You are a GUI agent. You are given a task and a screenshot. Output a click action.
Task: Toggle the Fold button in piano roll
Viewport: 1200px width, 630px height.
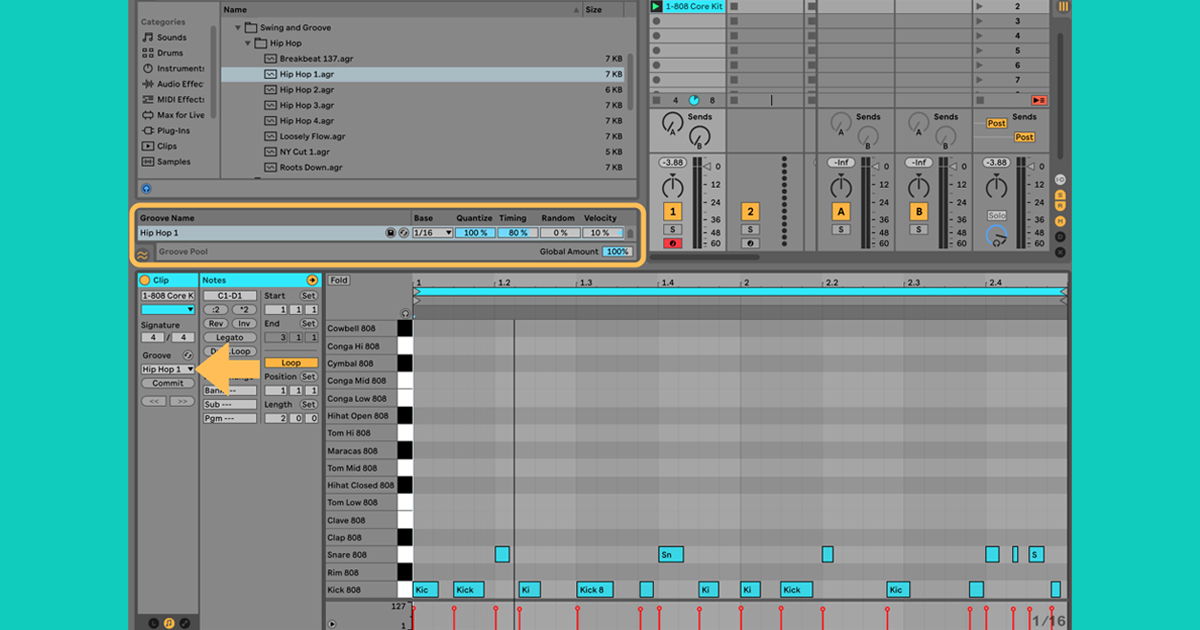coord(339,280)
